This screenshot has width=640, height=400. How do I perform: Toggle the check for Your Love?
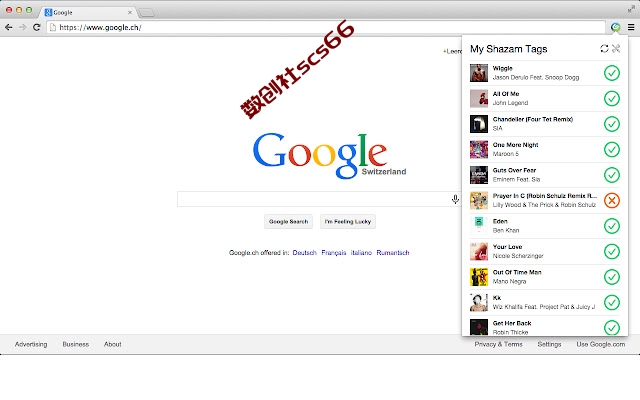coord(612,251)
